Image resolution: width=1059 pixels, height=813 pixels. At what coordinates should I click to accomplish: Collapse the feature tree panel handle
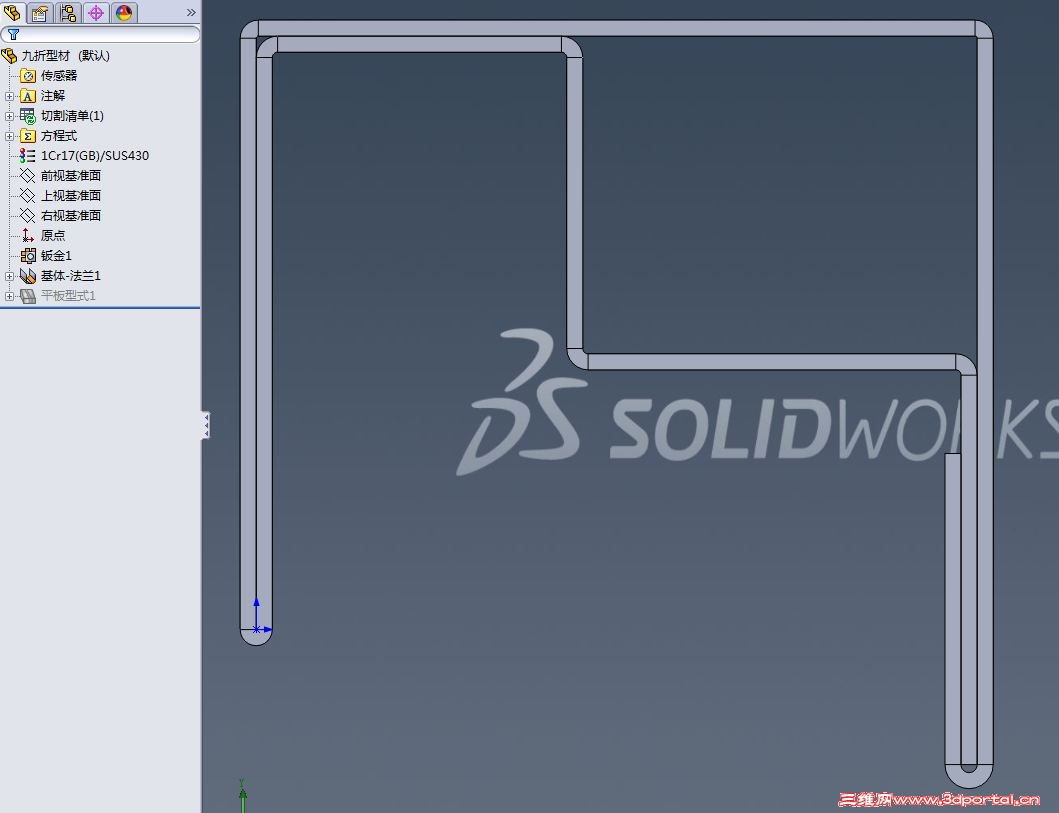coord(205,425)
